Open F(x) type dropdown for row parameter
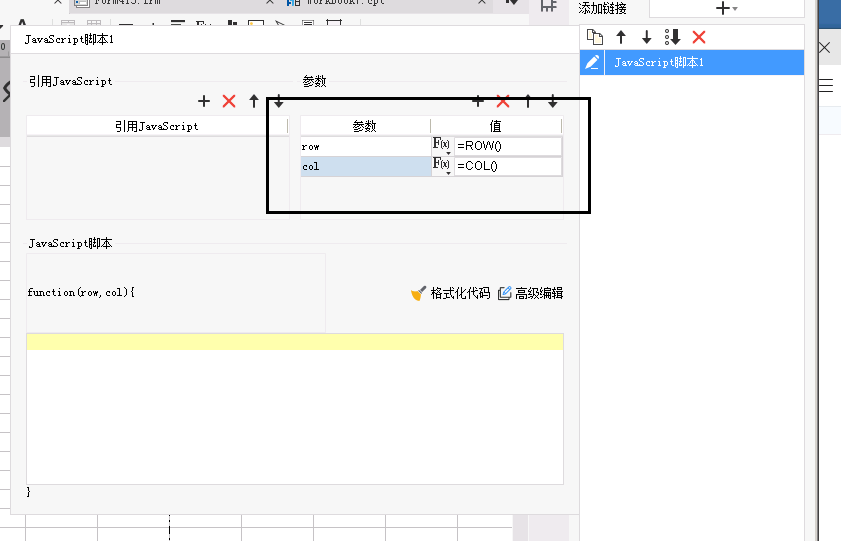The width and height of the screenshot is (841, 541). point(442,146)
